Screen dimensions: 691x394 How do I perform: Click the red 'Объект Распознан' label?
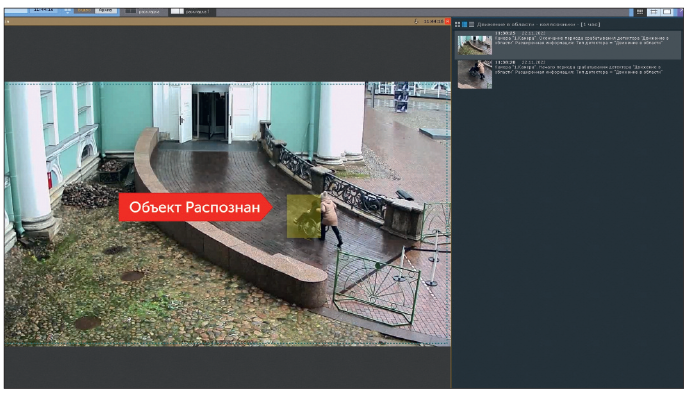pos(195,207)
